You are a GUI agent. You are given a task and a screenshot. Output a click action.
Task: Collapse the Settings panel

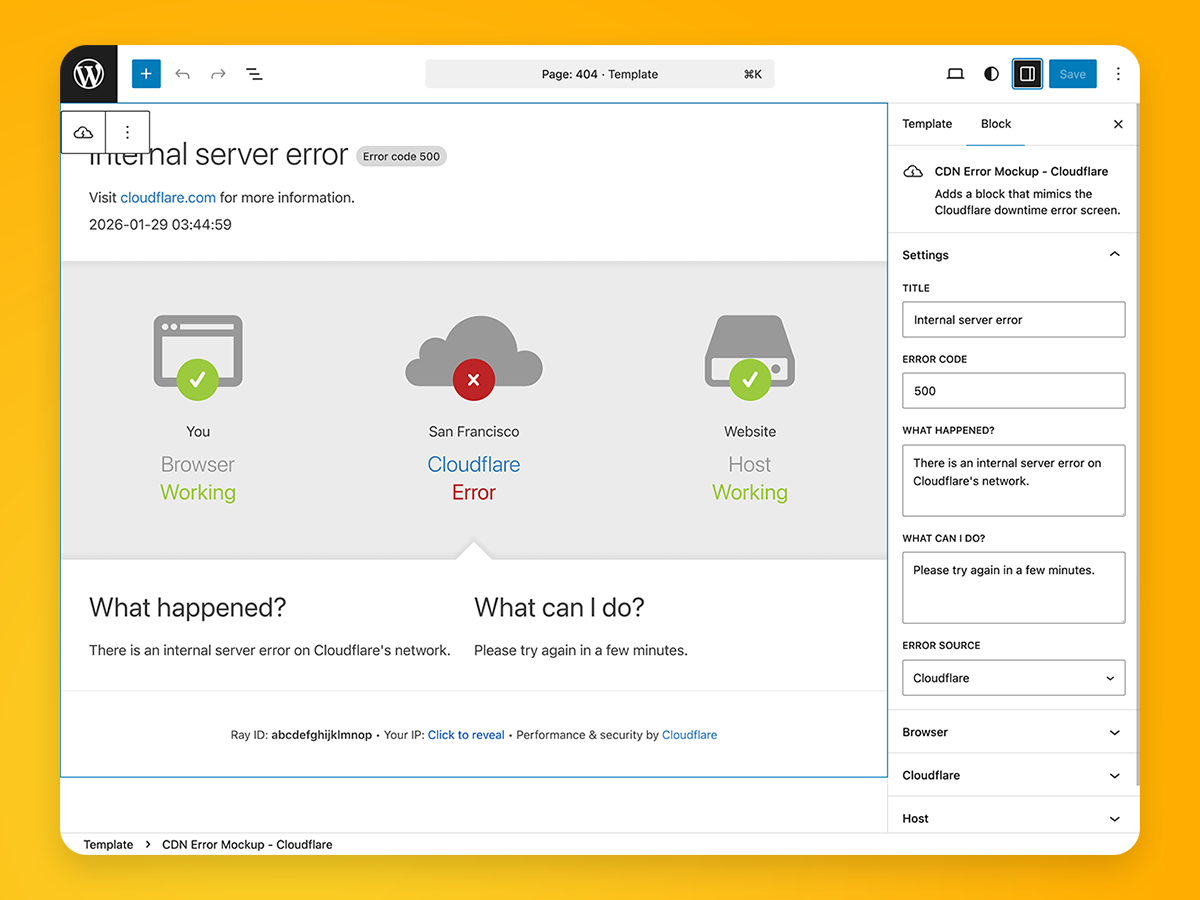(1013, 255)
